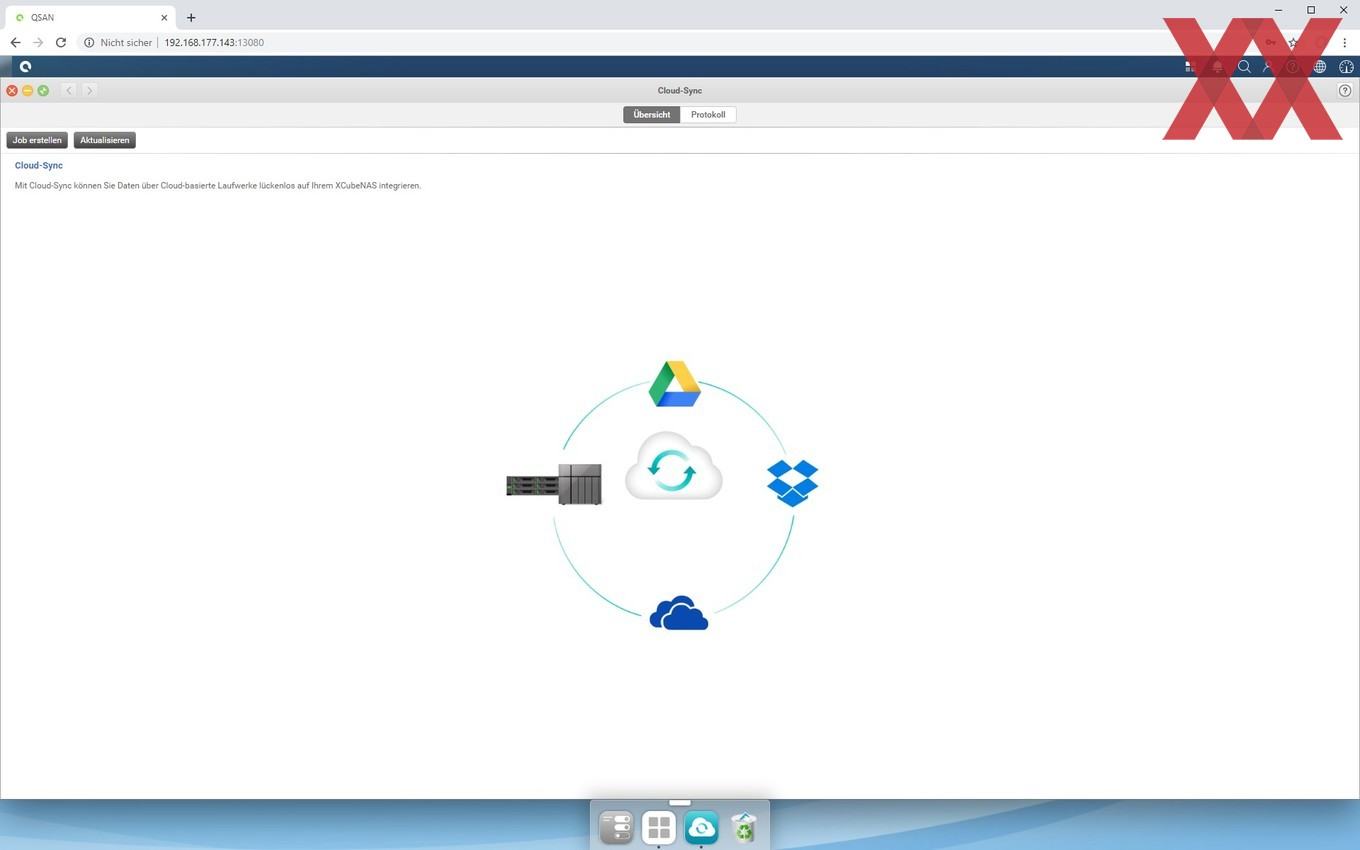Click the browser back arrow
The width and height of the screenshot is (1360, 850).
coord(15,43)
